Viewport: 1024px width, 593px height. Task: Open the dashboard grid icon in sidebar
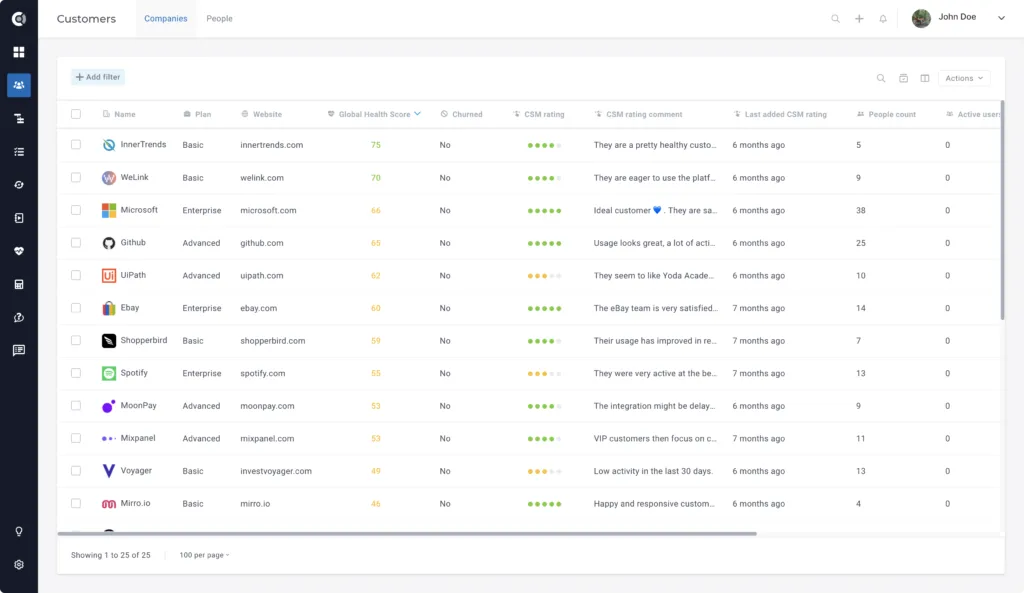19,52
